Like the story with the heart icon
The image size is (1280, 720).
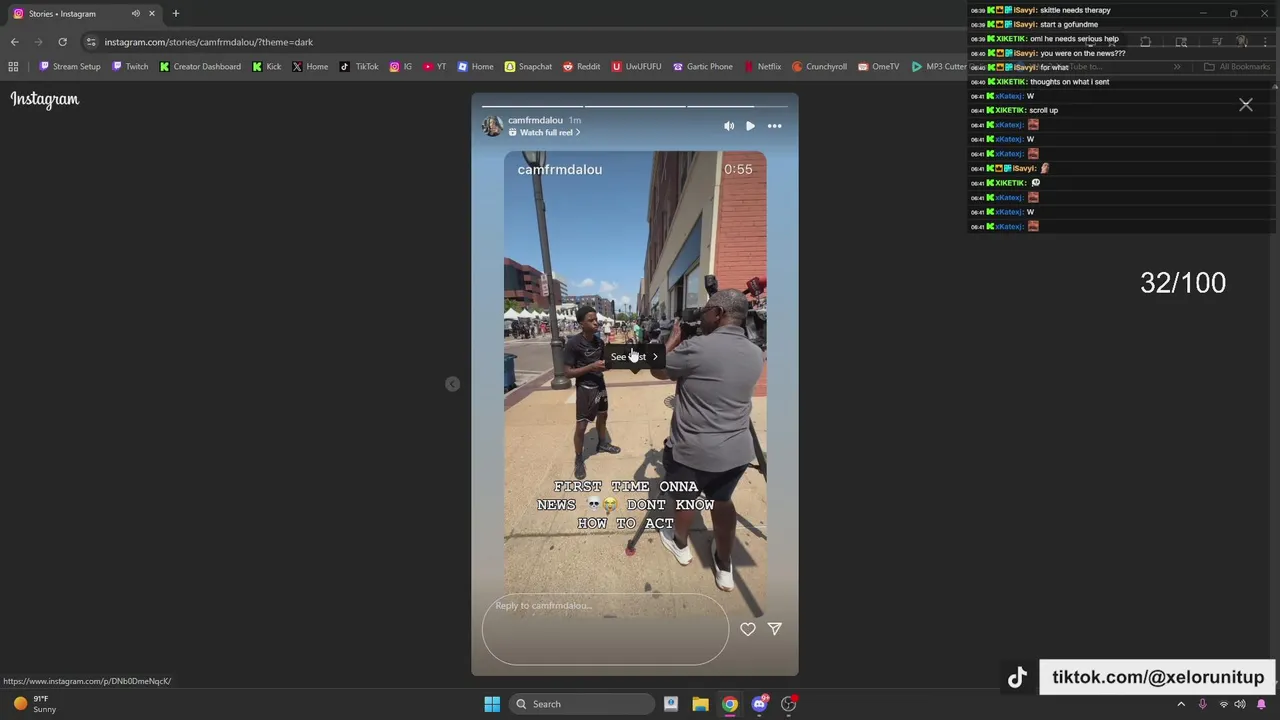[x=748, y=629]
